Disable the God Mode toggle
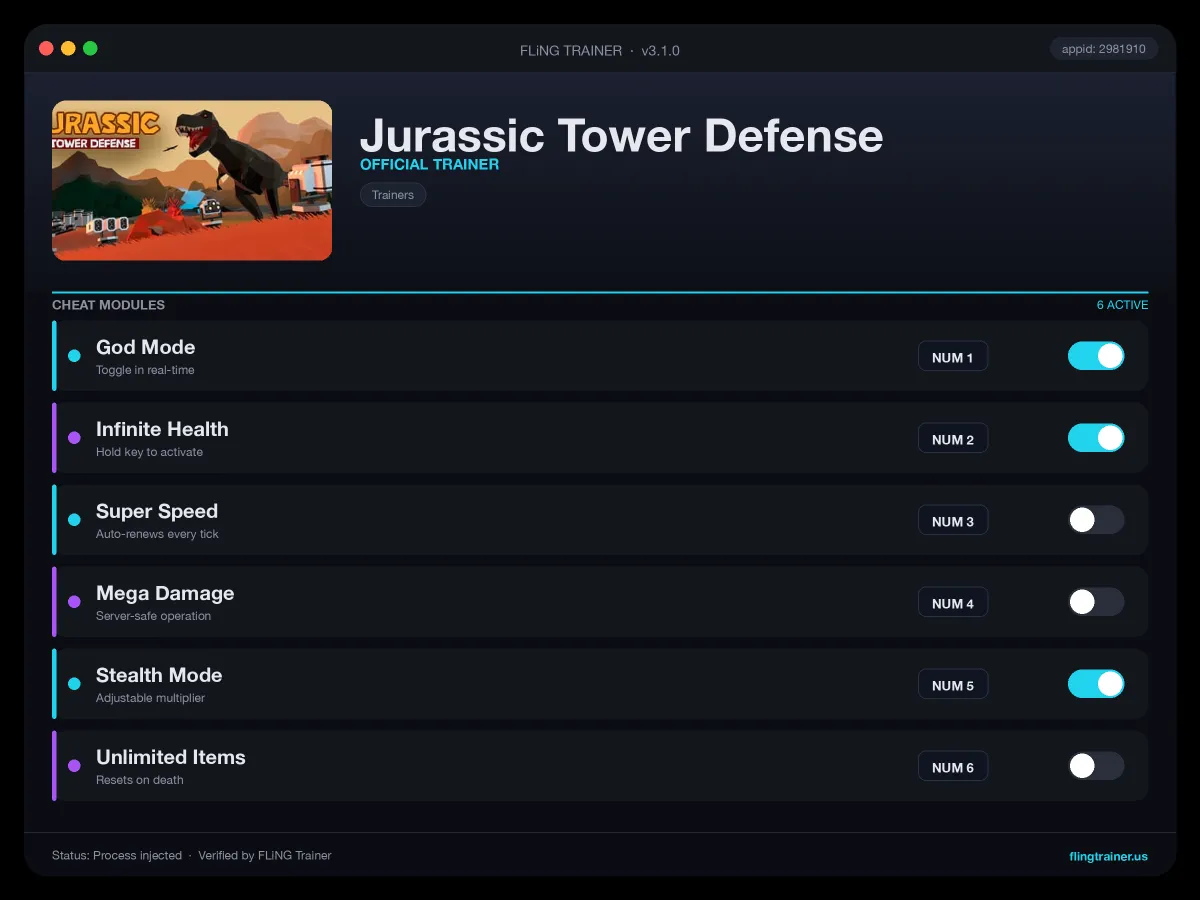This screenshot has width=1200, height=900. 1096,356
